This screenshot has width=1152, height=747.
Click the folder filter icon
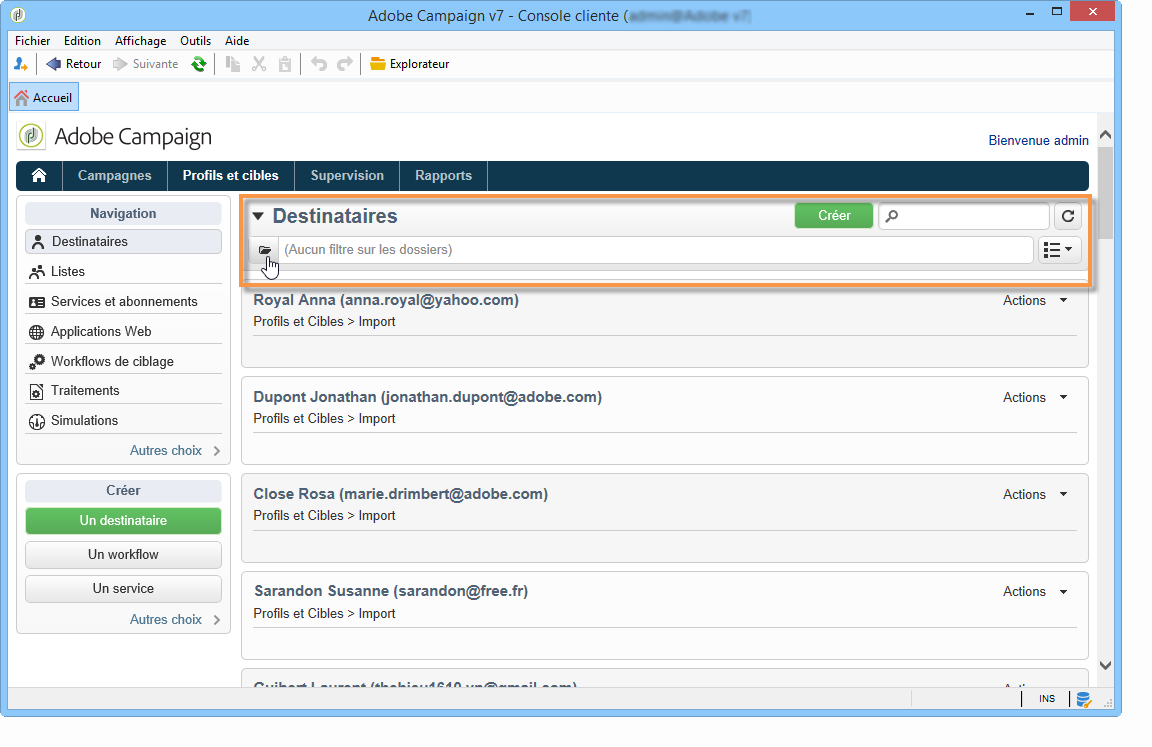[264, 250]
